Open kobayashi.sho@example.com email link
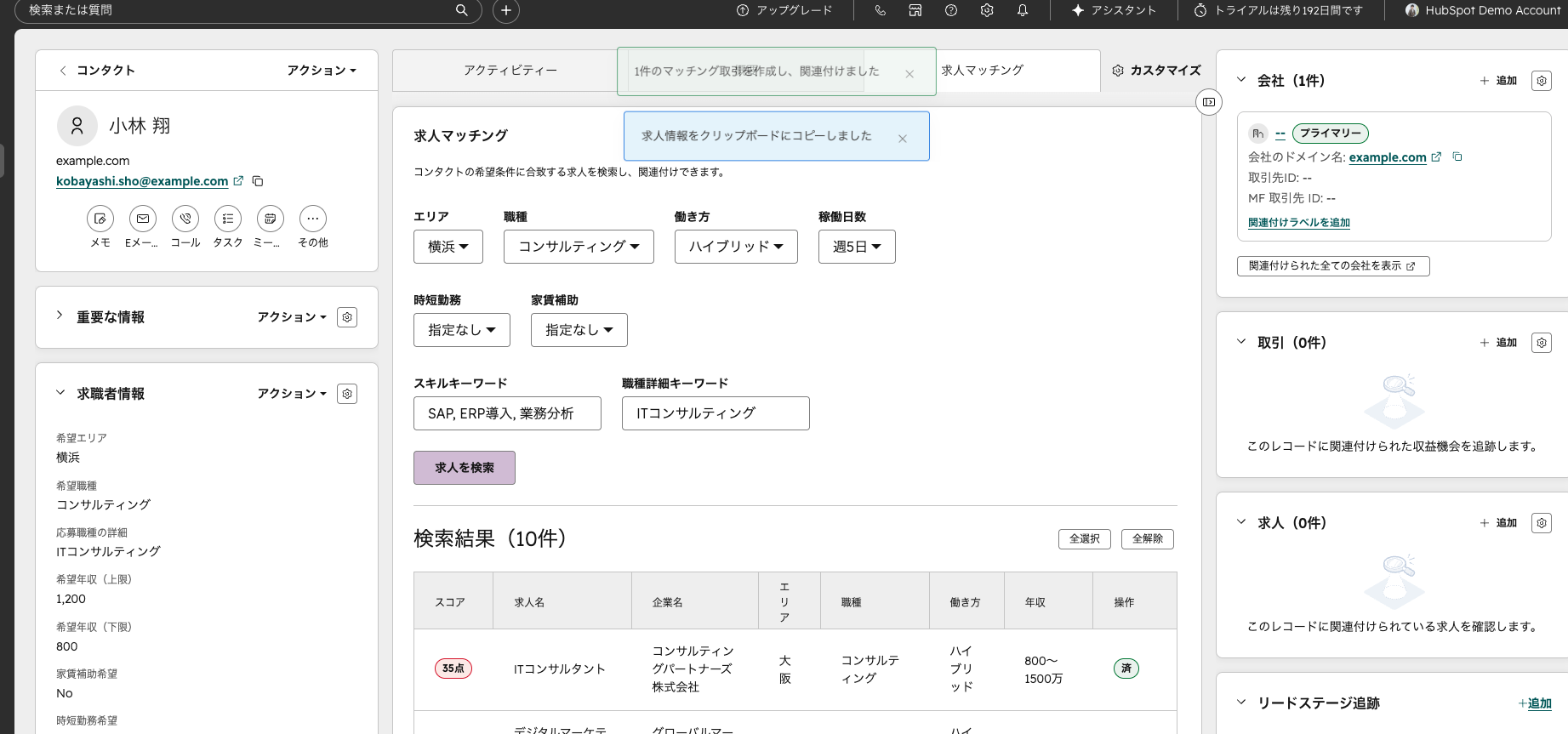The height and width of the screenshot is (734, 1568). point(142,181)
